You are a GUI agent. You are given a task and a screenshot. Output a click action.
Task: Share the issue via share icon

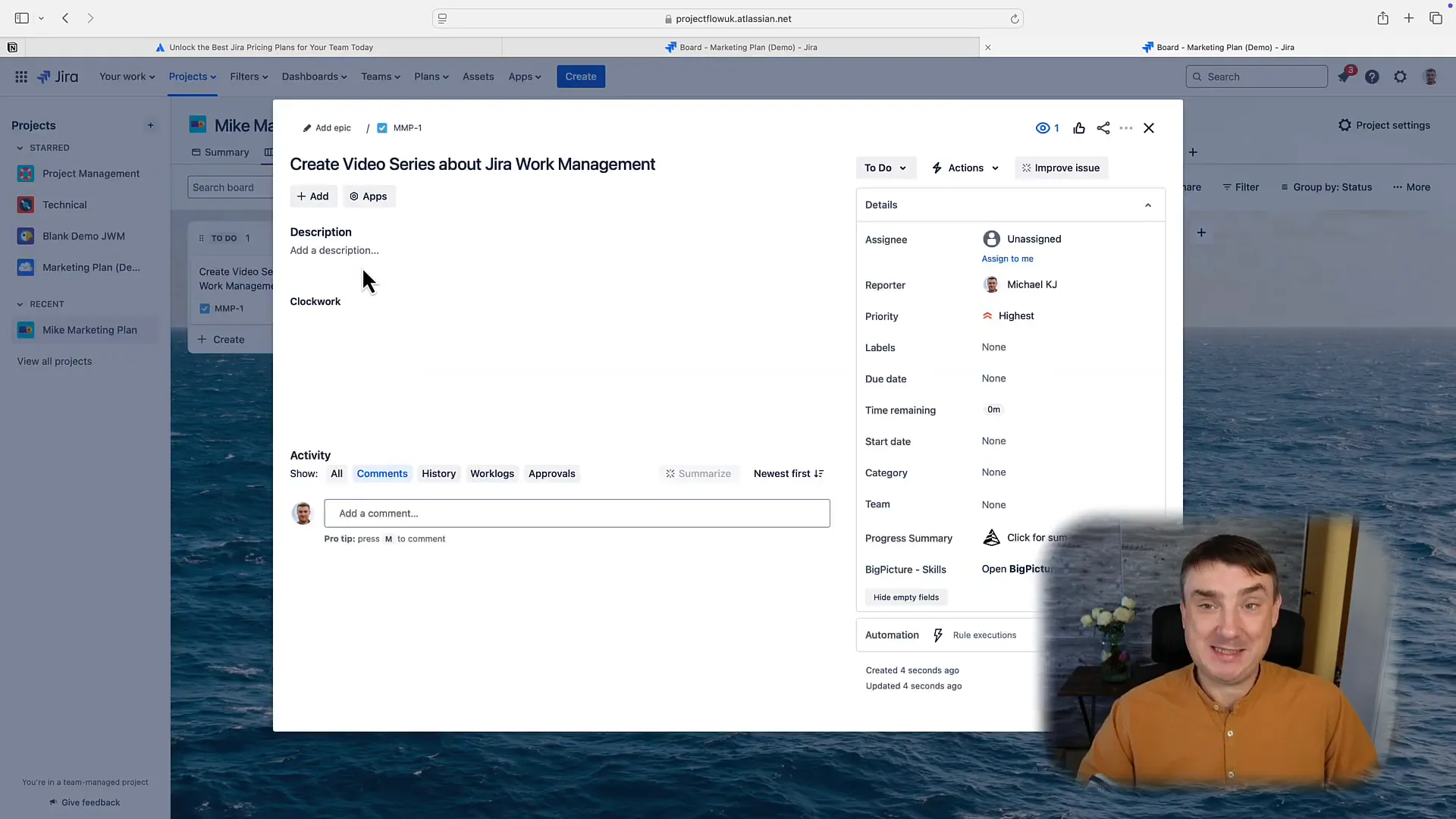coord(1103,128)
